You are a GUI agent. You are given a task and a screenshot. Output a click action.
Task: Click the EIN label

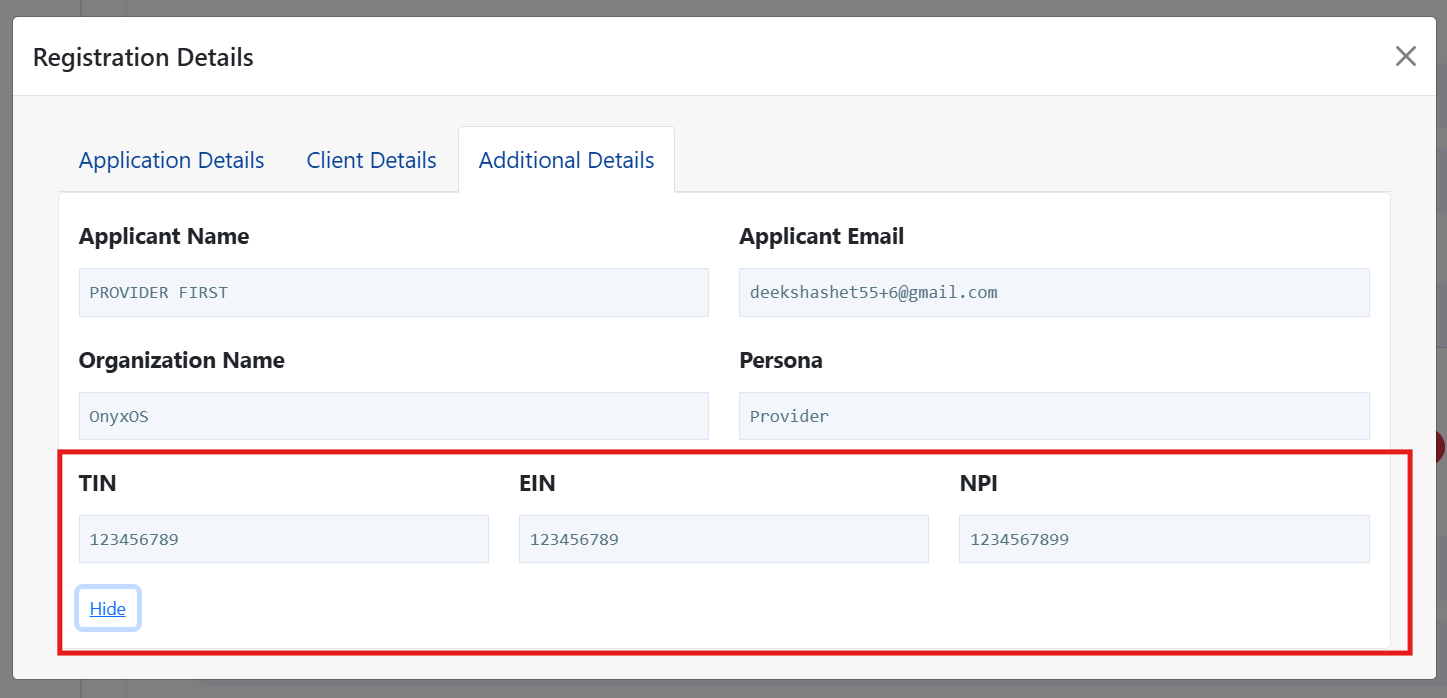(538, 484)
